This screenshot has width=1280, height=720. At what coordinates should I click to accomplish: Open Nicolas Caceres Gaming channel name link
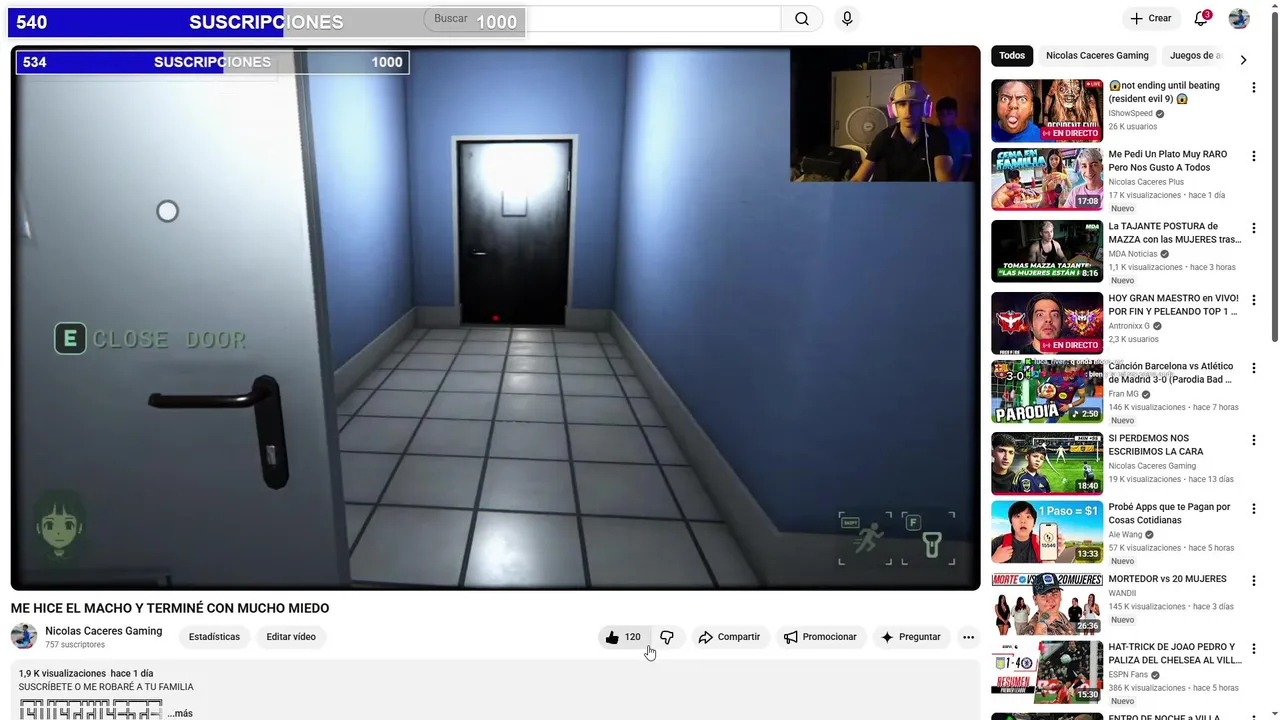pyautogui.click(x=103, y=631)
